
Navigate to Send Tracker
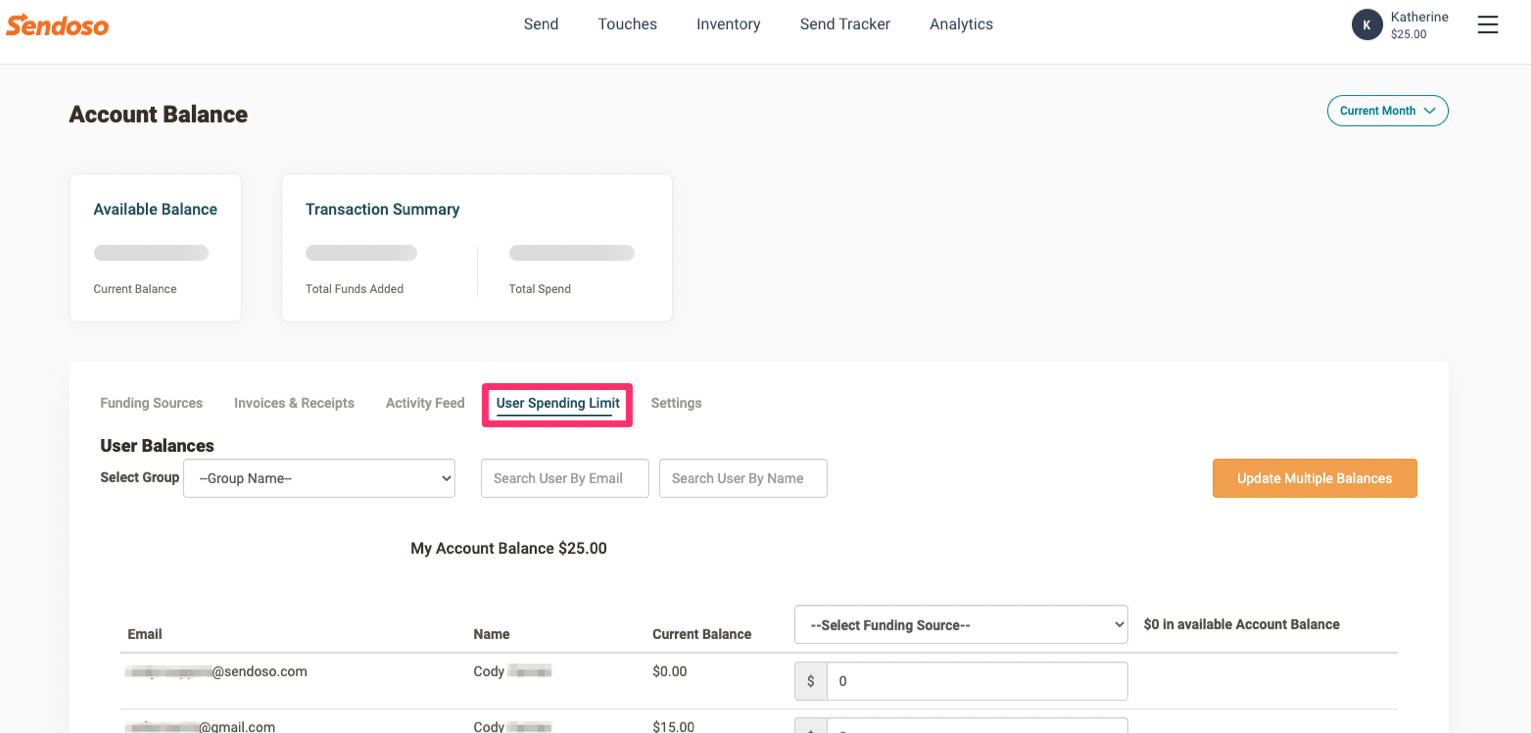pos(844,24)
